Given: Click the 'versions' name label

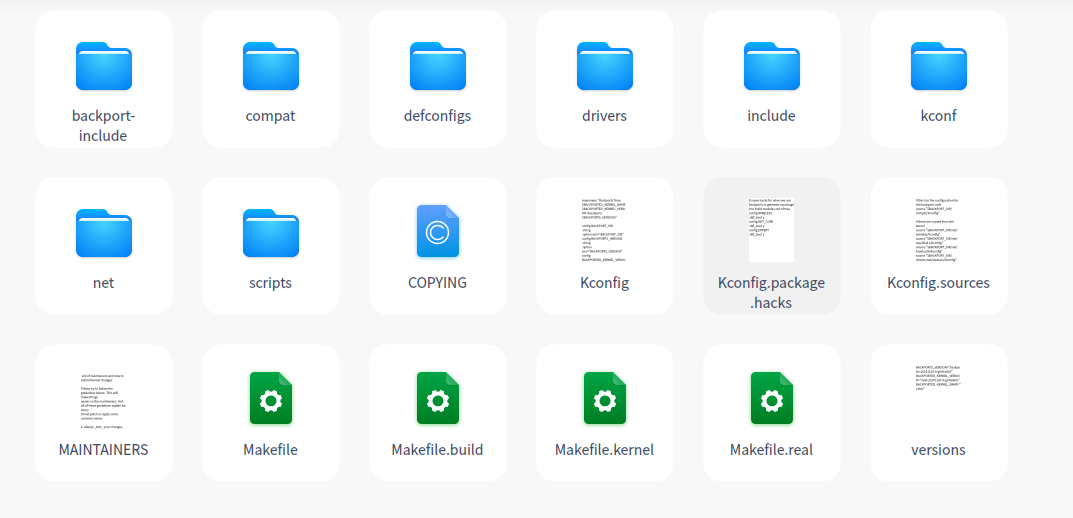Looking at the screenshot, I should 938,450.
